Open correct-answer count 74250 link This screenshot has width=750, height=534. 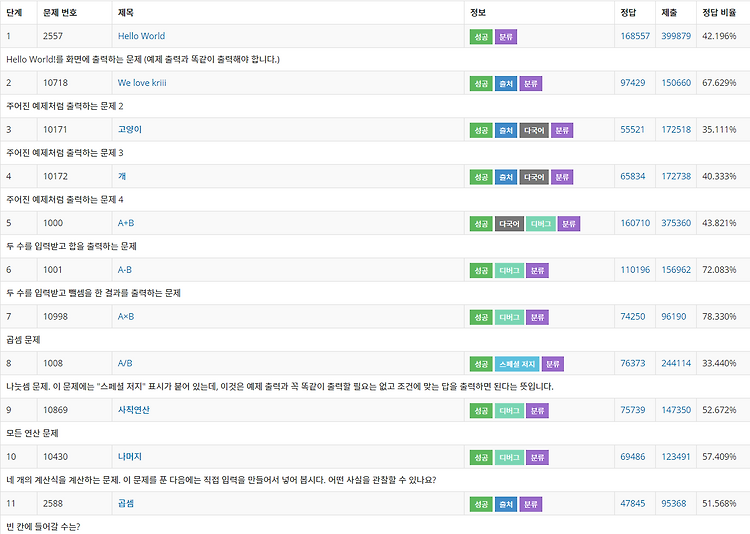pos(632,317)
